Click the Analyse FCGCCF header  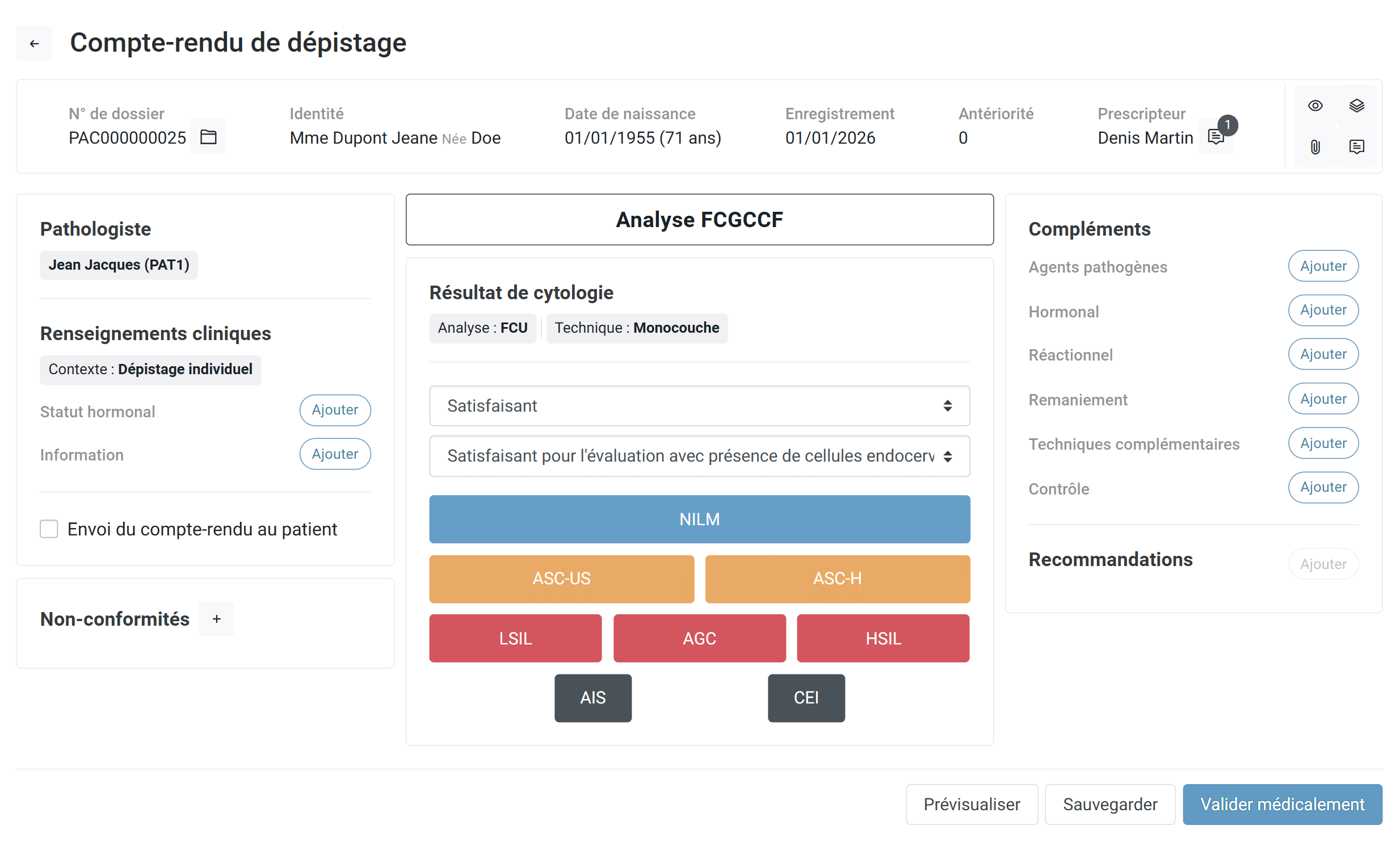[699, 220]
